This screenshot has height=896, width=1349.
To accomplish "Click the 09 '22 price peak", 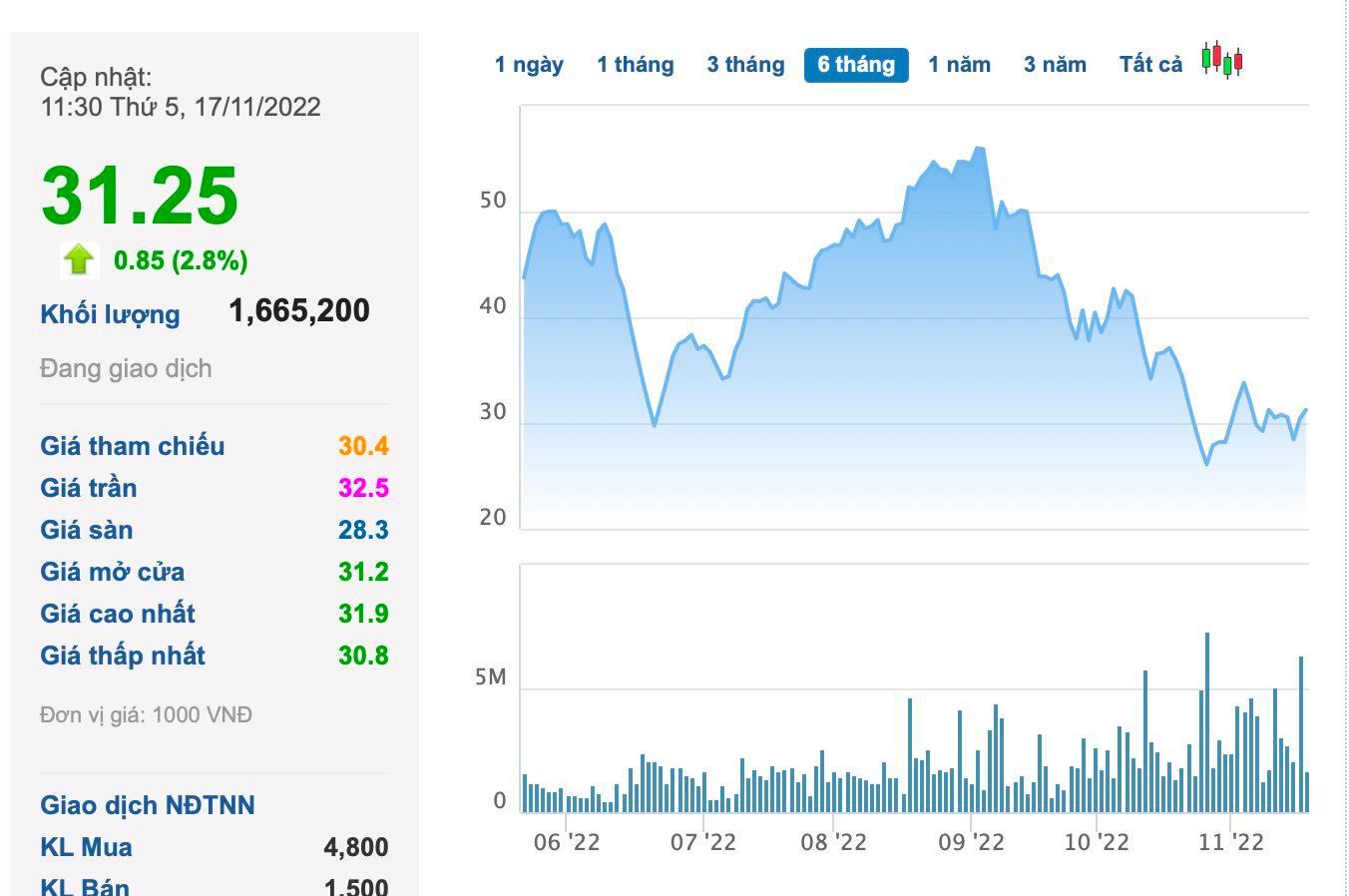I will (x=979, y=149).
